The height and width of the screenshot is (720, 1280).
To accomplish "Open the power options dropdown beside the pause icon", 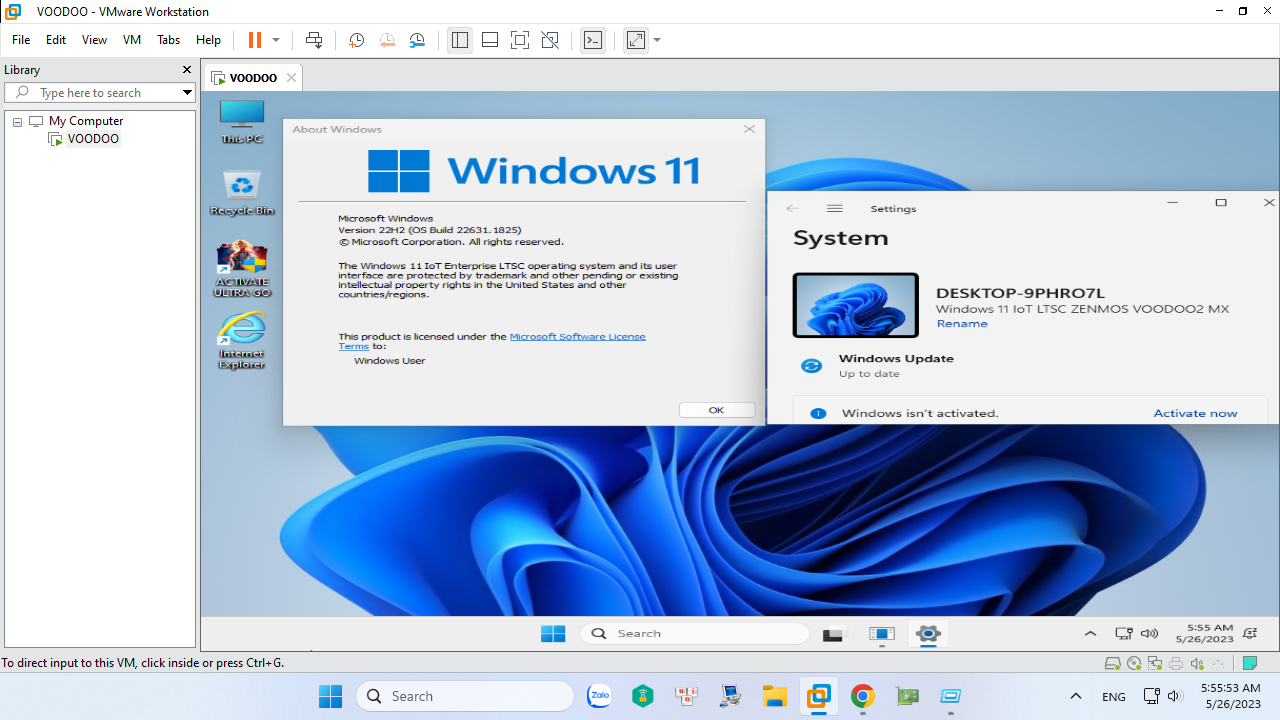I will 276,40.
